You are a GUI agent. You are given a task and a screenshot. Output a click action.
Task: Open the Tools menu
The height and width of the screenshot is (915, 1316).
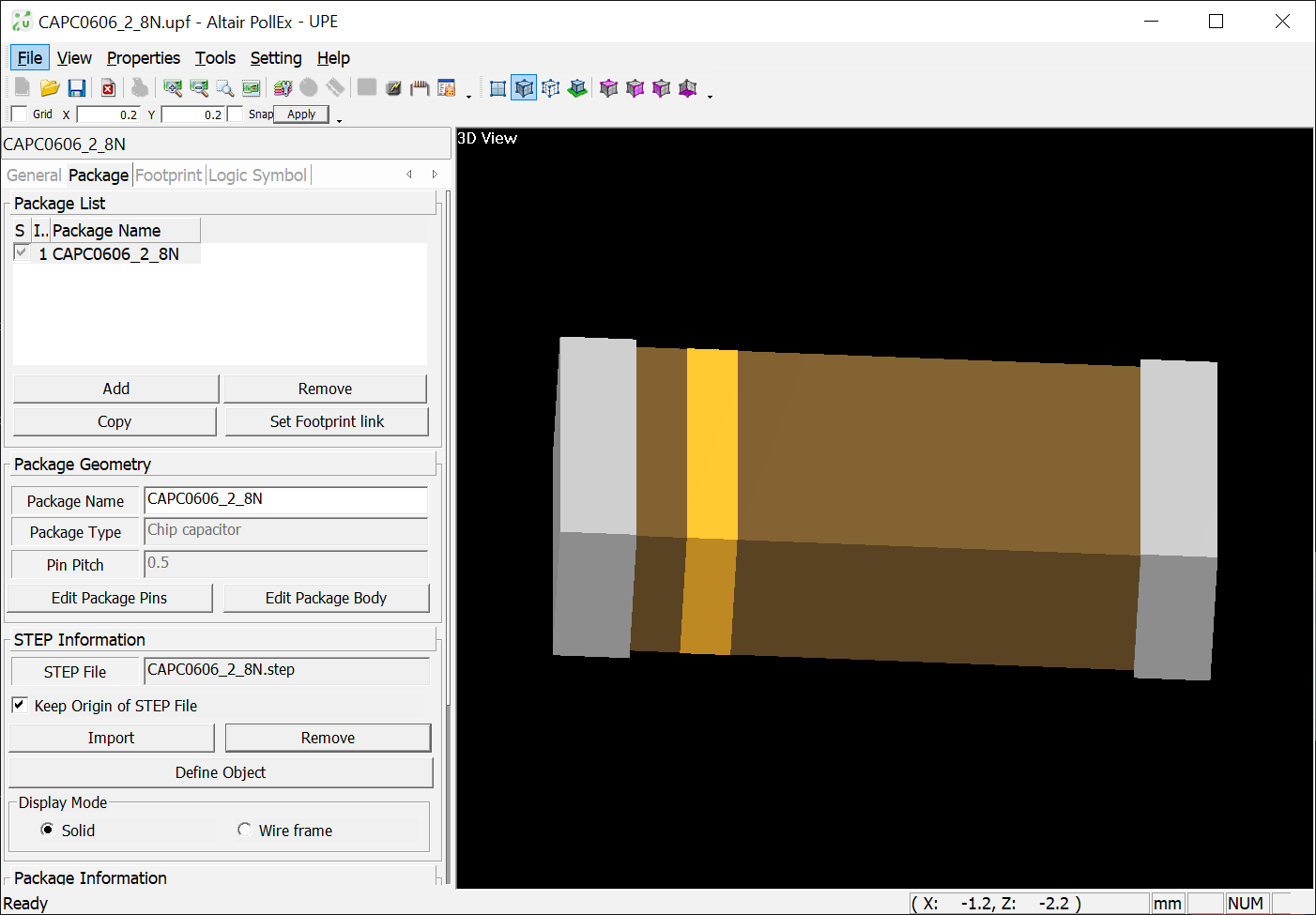click(215, 57)
